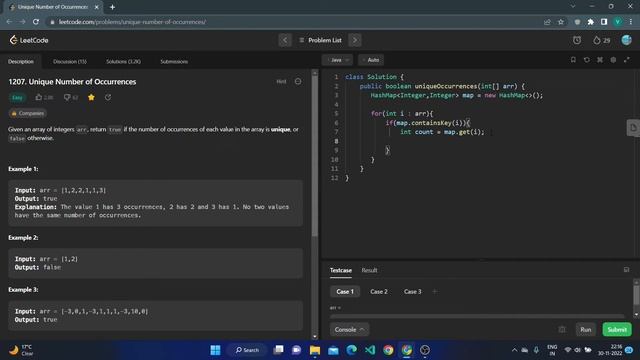Bookmark page with the star icon
The image size is (640, 360).
(x=561, y=22)
